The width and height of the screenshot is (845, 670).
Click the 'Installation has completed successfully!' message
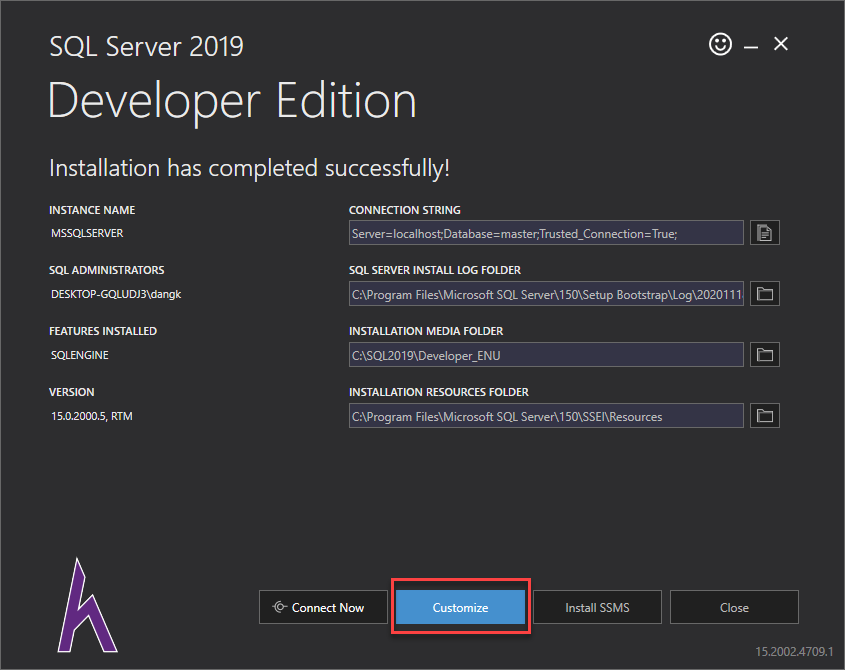pos(249,168)
